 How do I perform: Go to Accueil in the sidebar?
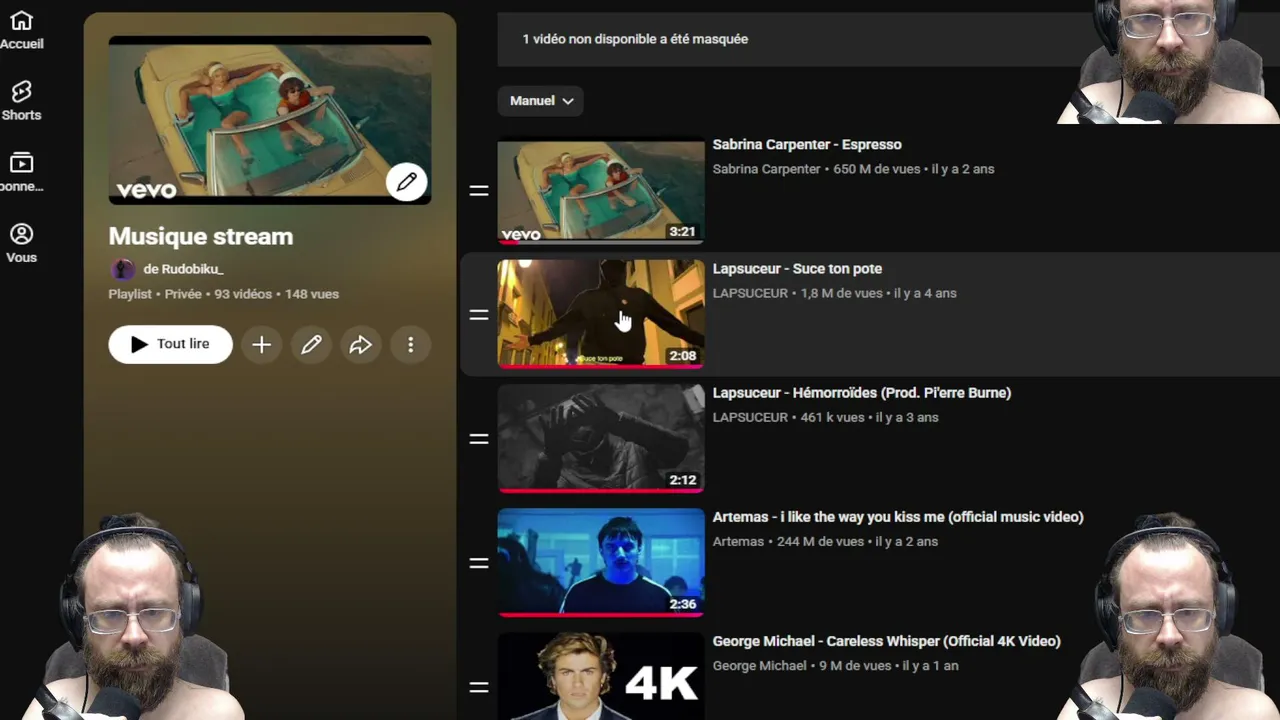point(21,30)
